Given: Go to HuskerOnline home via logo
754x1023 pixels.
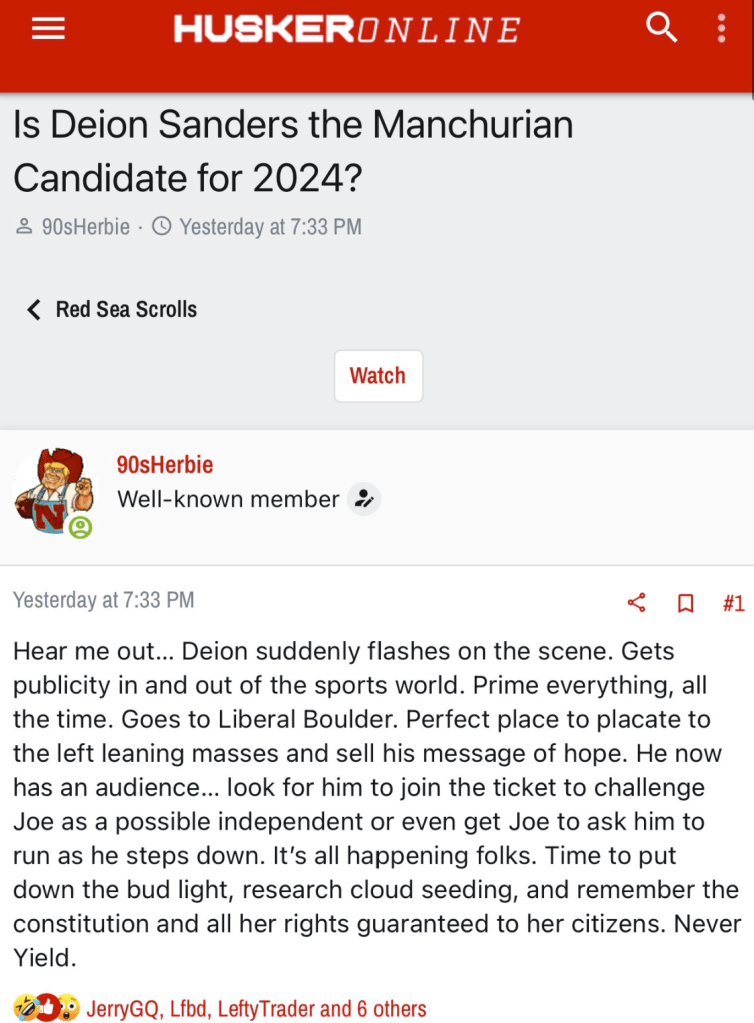Looking at the screenshot, I should coord(346,29).
